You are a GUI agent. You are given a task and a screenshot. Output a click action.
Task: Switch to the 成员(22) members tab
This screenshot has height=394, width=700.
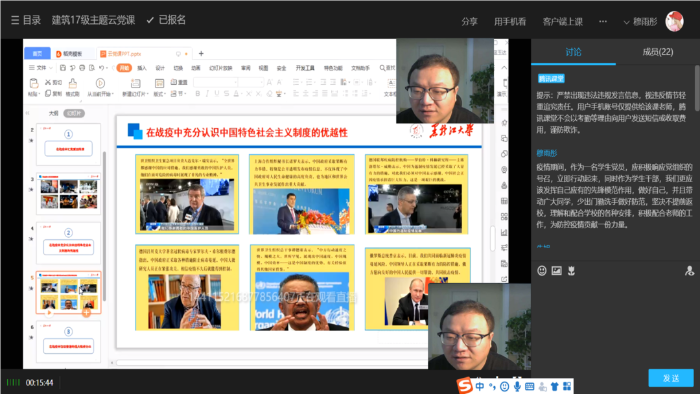coord(658,52)
